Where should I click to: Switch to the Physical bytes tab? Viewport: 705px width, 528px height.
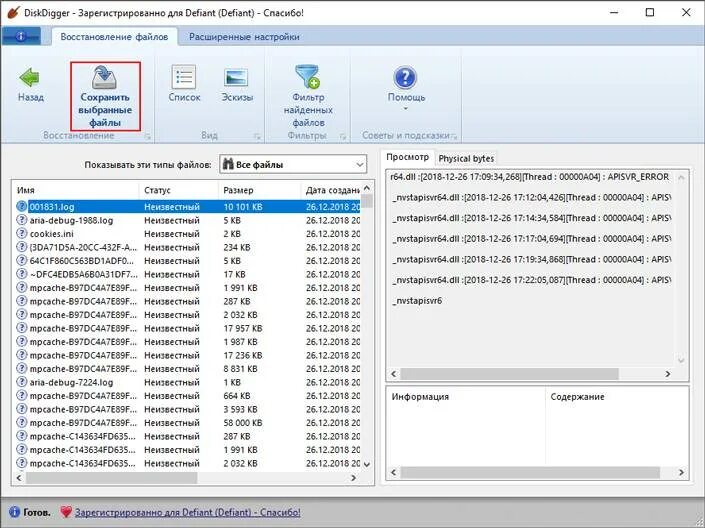[466, 158]
